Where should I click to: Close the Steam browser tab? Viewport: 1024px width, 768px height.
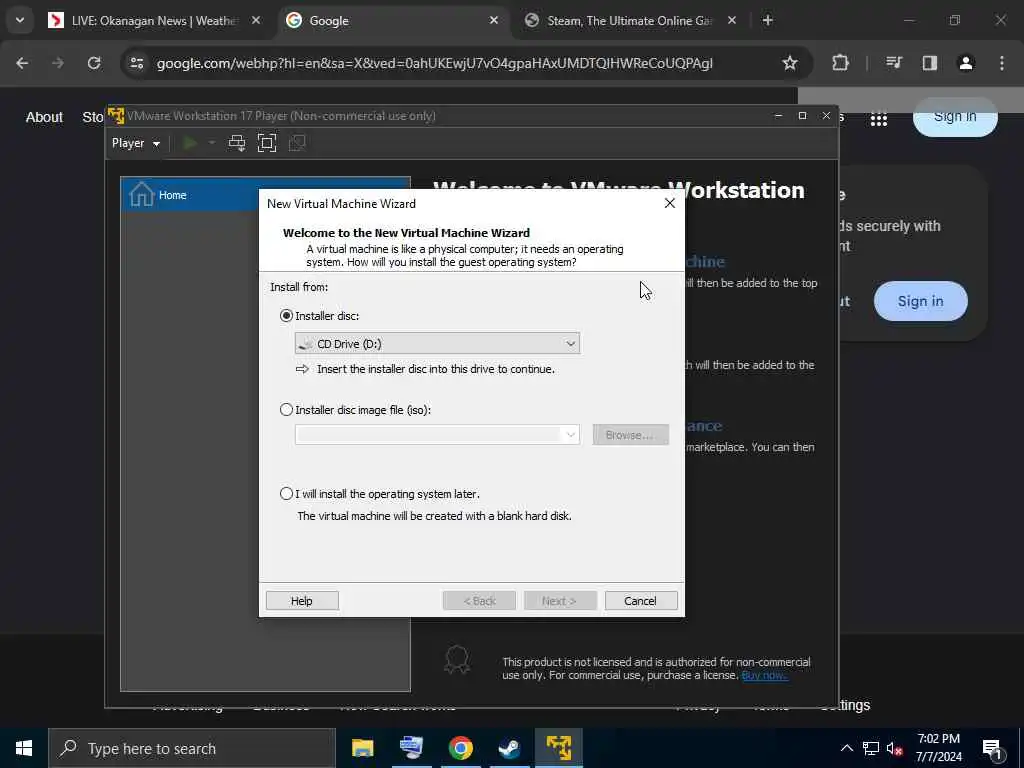coord(731,20)
